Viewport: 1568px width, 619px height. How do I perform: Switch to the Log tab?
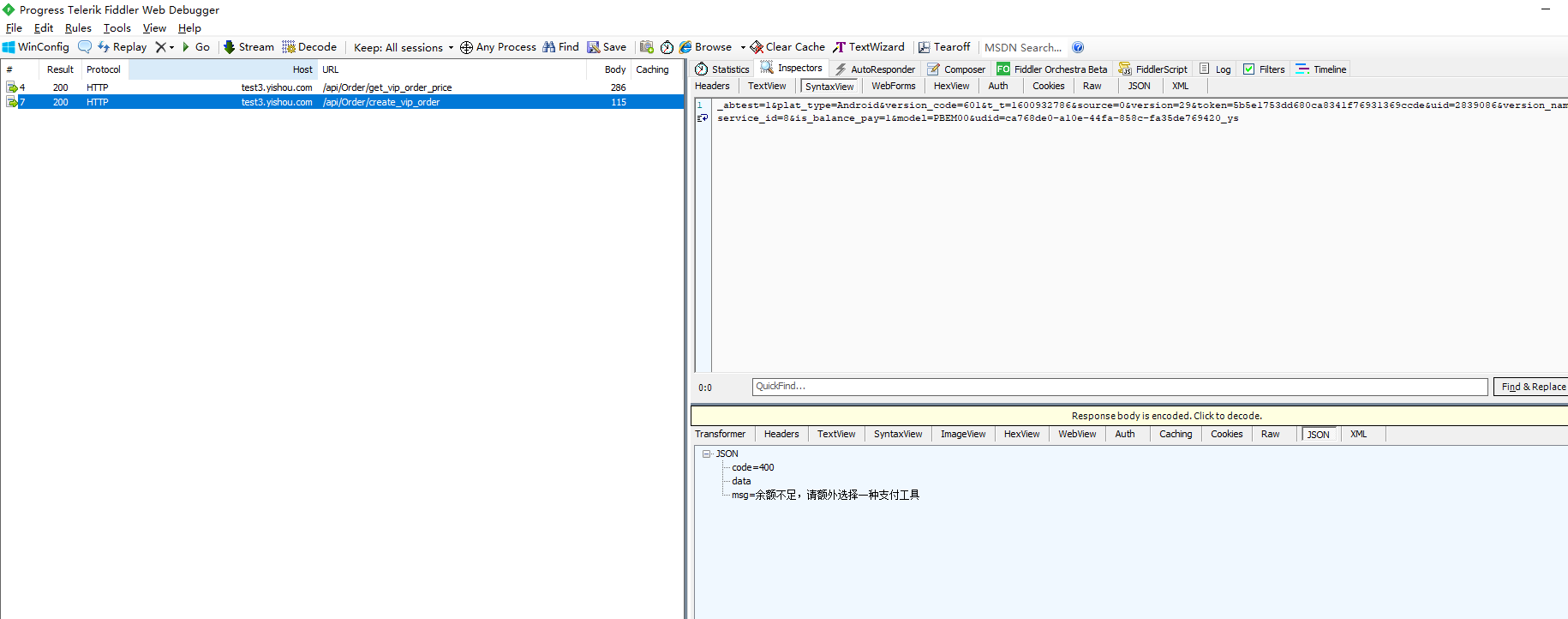coord(1215,69)
